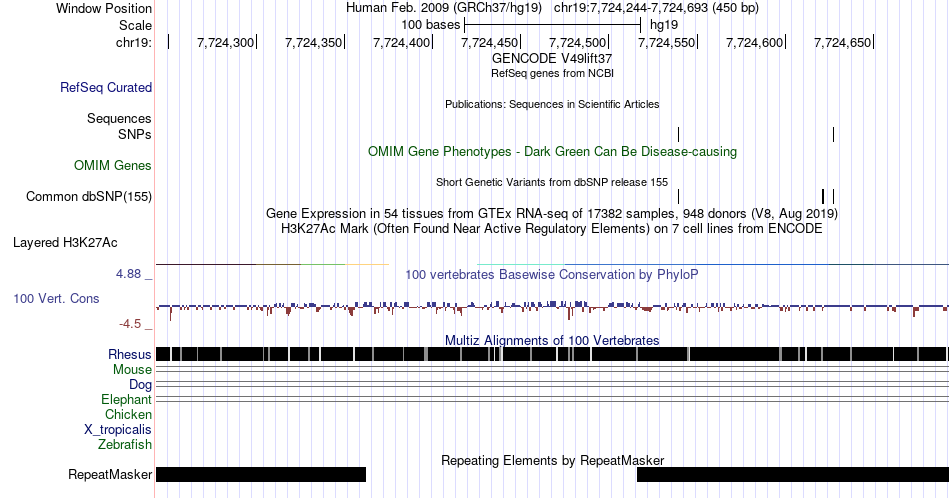The width and height of the screenshot is (950, 498).
Task: Open the GENCODE V49lift37 track title
Action: pyautogui.click(x=552, y=59)
